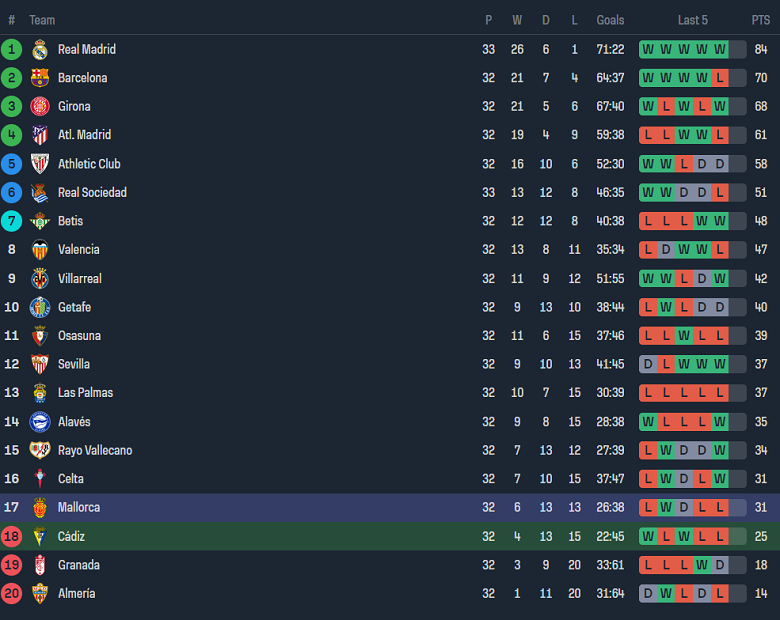Open the Cádiz team crest
The width and height of the screenshot is (780, 620).
[40, 536]
